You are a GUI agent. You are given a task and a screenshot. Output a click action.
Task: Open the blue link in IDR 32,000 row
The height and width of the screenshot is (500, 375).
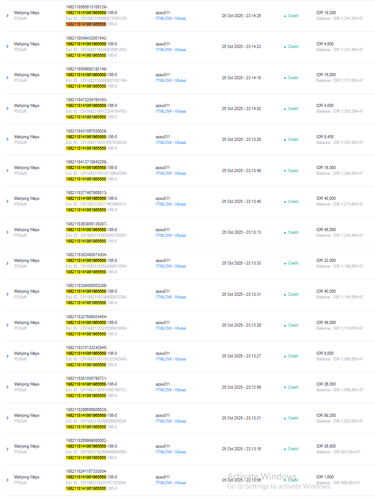coord(171,266)
